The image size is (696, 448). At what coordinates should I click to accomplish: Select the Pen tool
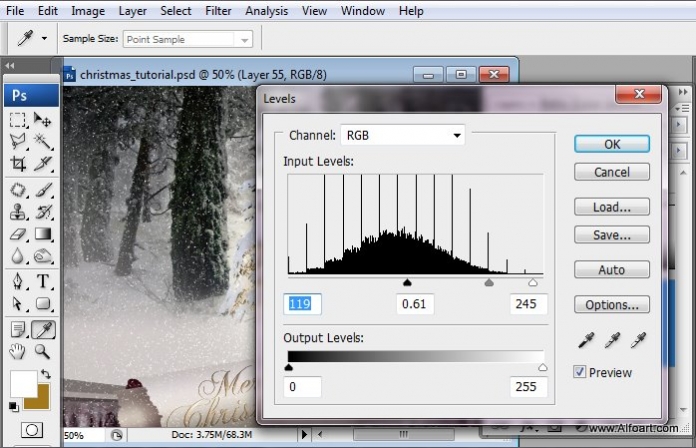[x=18, y=281]
